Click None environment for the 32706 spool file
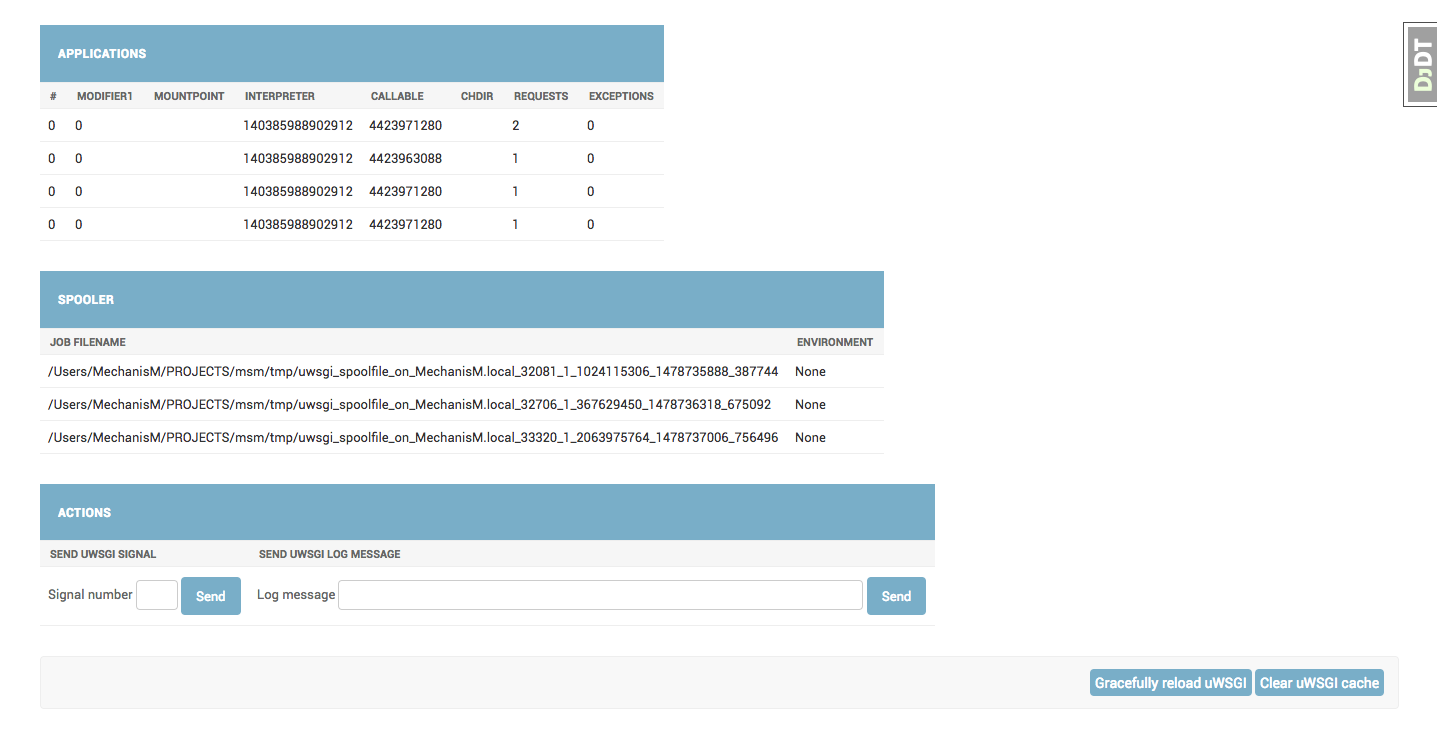Image resolution: width=1437 pixels, height=751 pixels. (x=810, y=405)
